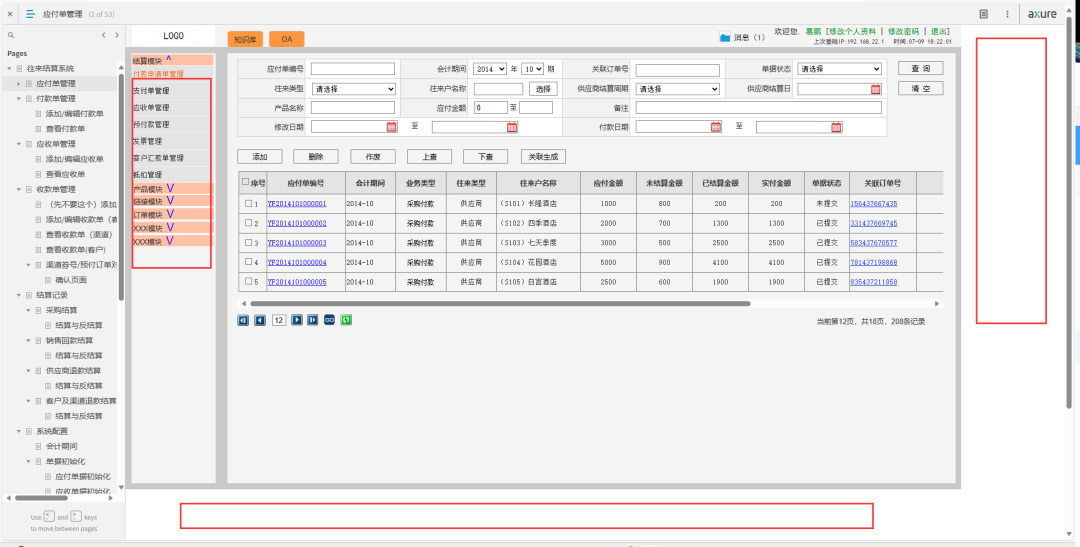Click the 查询 search button

pos(920,68)
